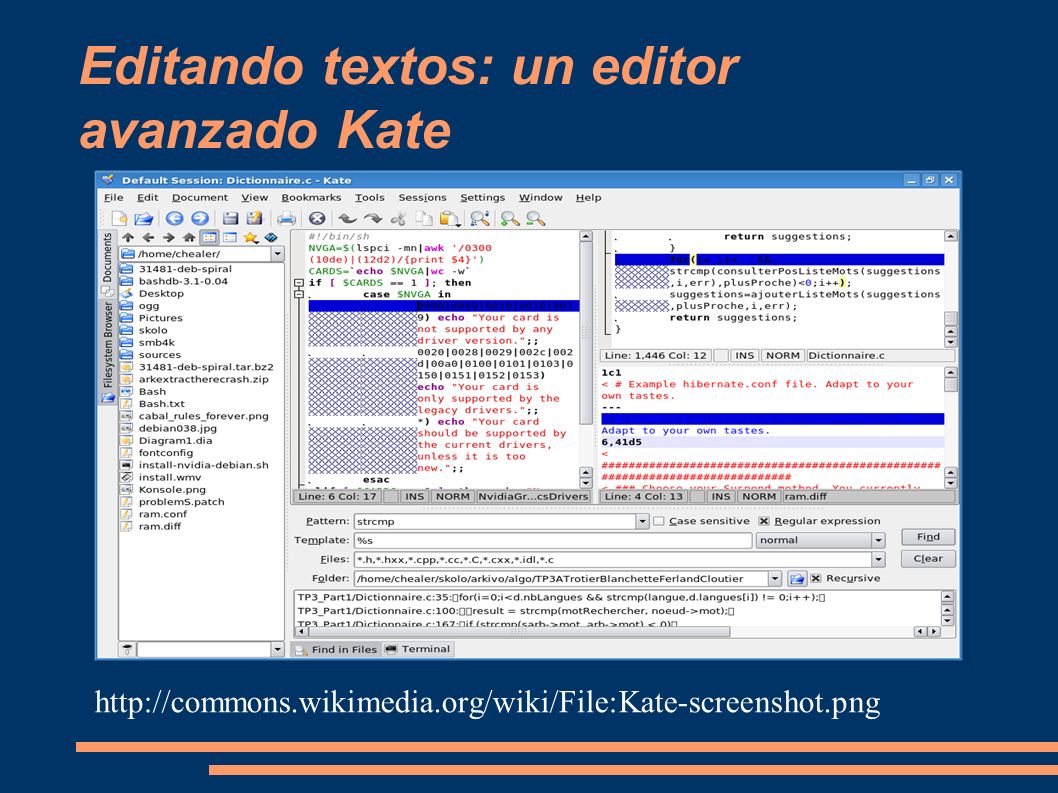Toggle the Regular expression checkbox
Image resolution: width=1058 pixels, height=793 pixels.
coord(764,521)
